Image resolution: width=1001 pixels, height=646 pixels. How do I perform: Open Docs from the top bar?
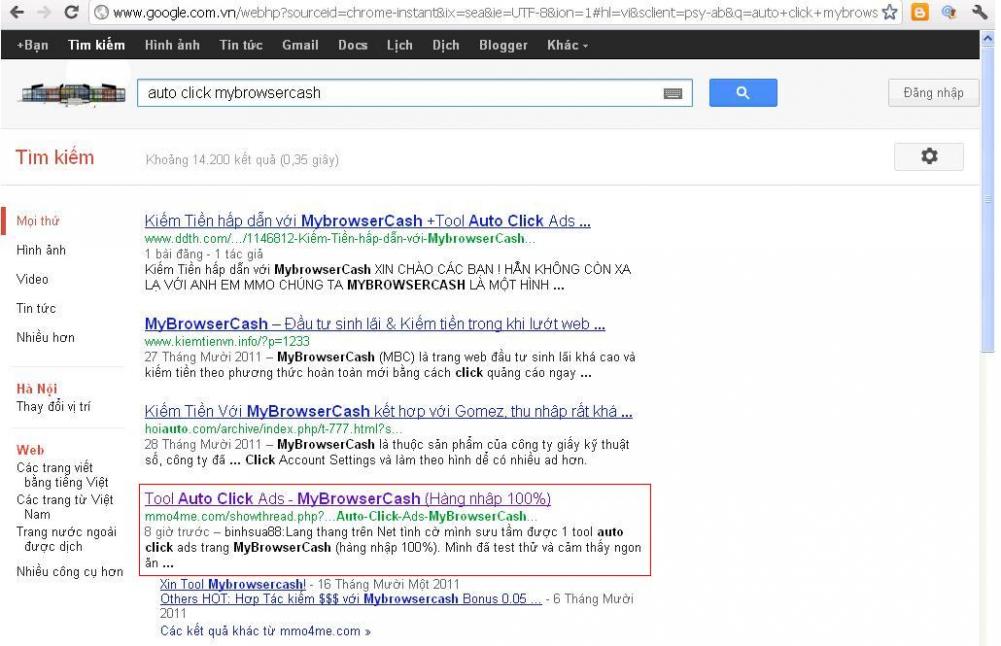coord(352,45)
